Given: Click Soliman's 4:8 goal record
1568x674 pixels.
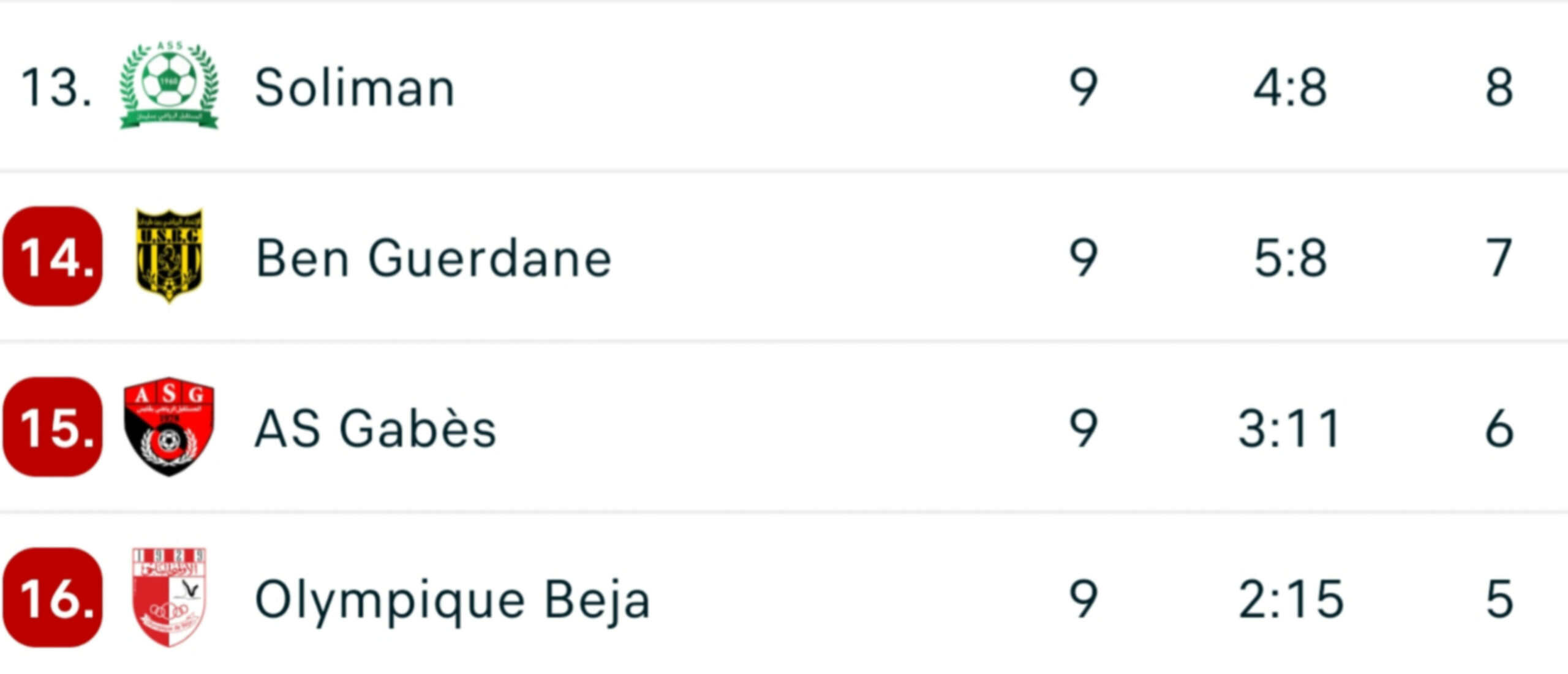Looking at the screenshot, I should (x=1290, y=88).
